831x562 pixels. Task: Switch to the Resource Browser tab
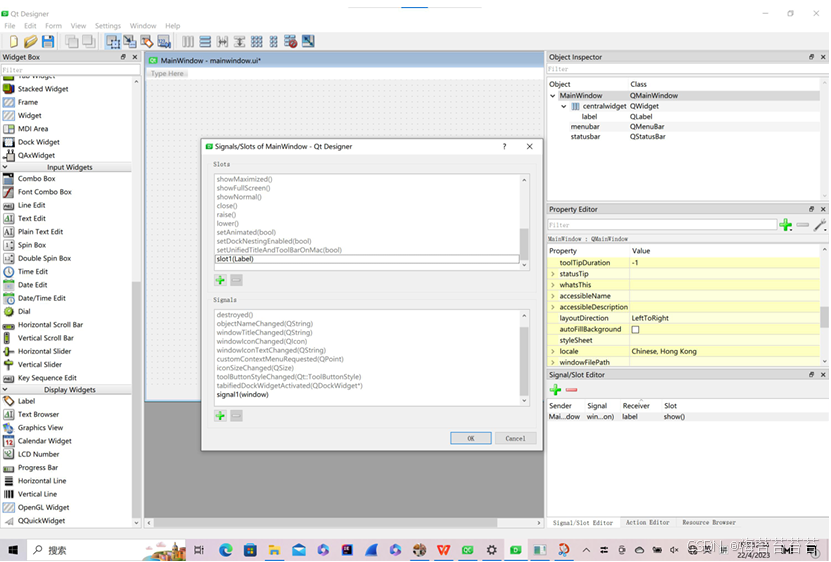pos(709,522)
